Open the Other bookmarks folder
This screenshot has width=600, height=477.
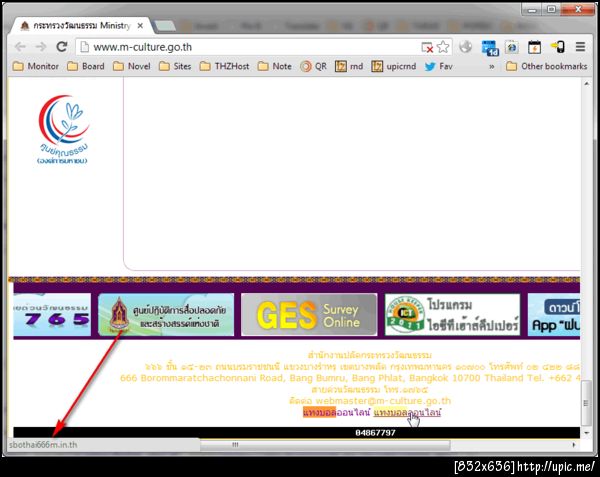546,66
